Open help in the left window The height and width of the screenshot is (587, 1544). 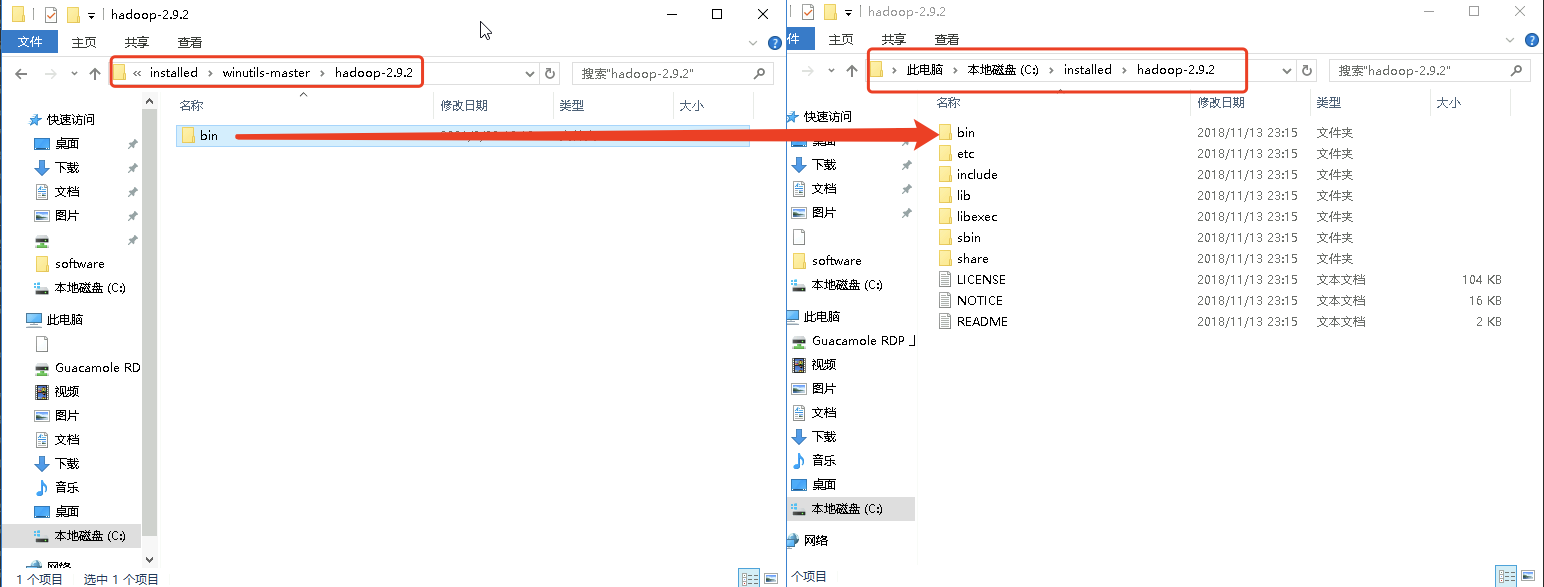click(774, 43)
